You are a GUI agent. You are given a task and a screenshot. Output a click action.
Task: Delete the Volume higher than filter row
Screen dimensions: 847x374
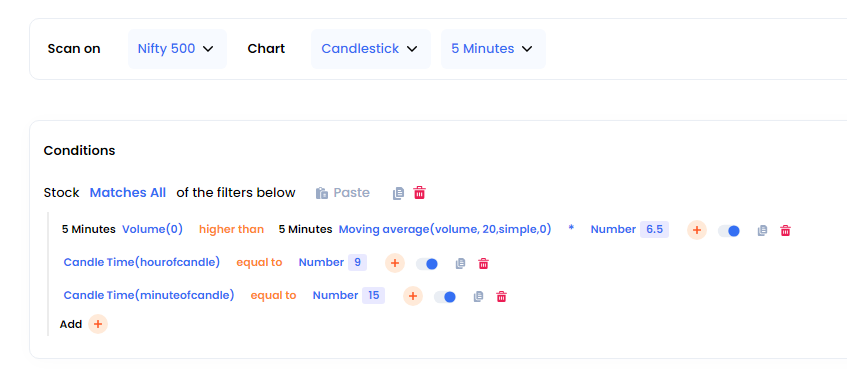point(785,231)
